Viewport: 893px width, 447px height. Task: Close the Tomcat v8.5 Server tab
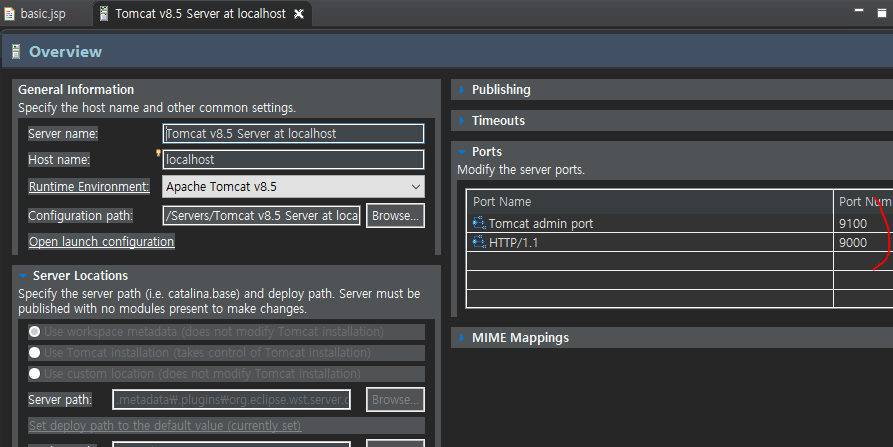298,14
